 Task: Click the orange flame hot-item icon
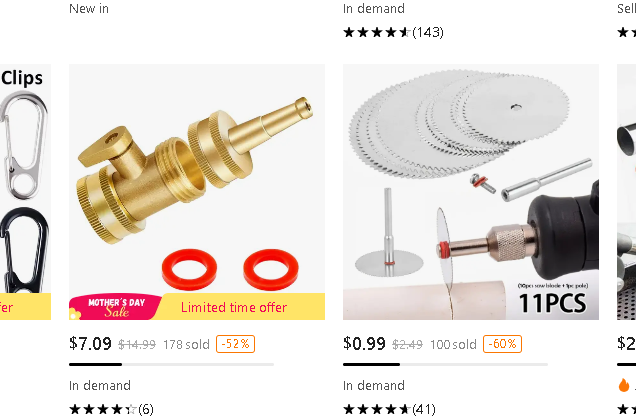pos(624,385)
